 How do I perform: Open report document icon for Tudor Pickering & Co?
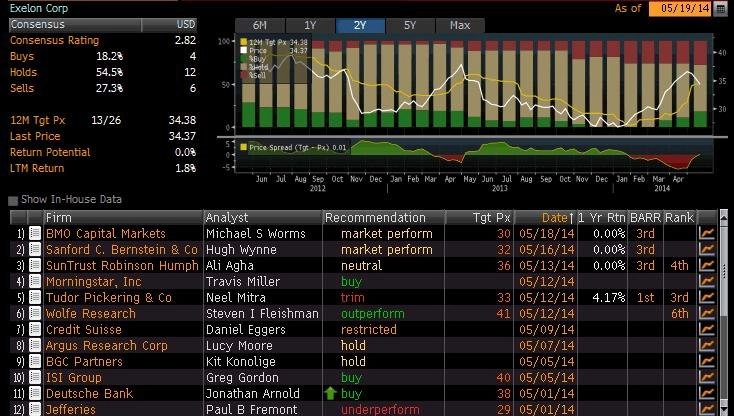tap(35, 297)
